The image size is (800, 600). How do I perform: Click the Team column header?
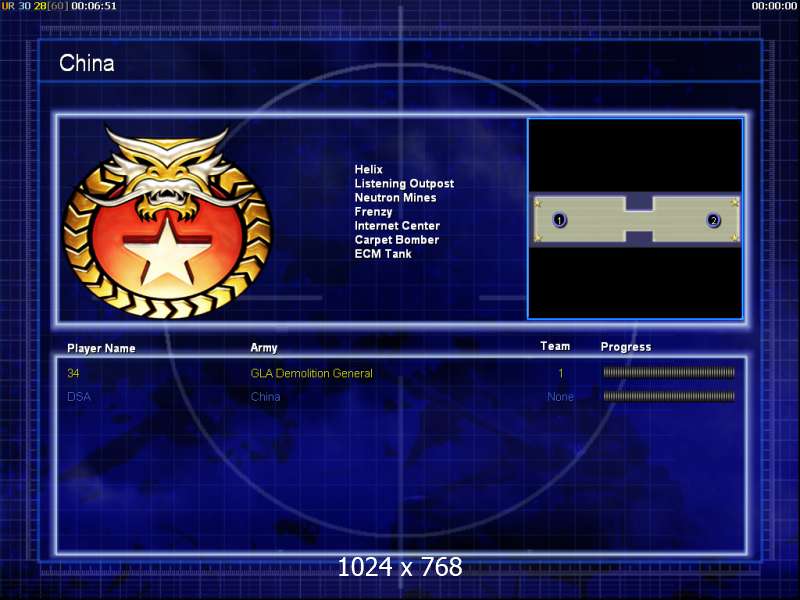[x=555, y=346]
